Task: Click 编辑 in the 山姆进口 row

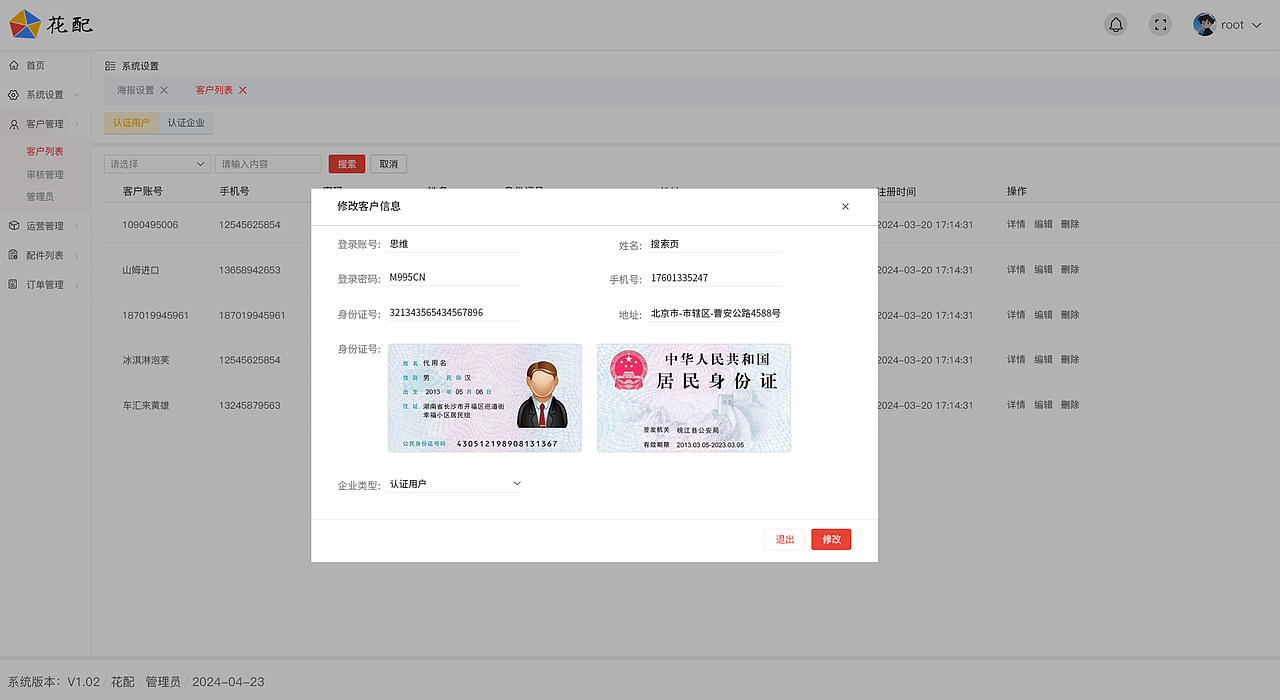Action: pos(1043,270)
